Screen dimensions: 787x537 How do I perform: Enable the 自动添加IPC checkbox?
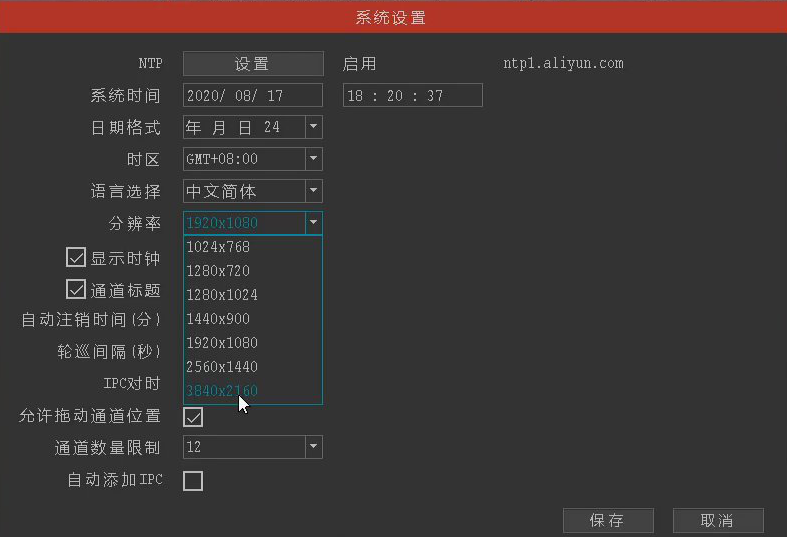(x=193, y=481)
